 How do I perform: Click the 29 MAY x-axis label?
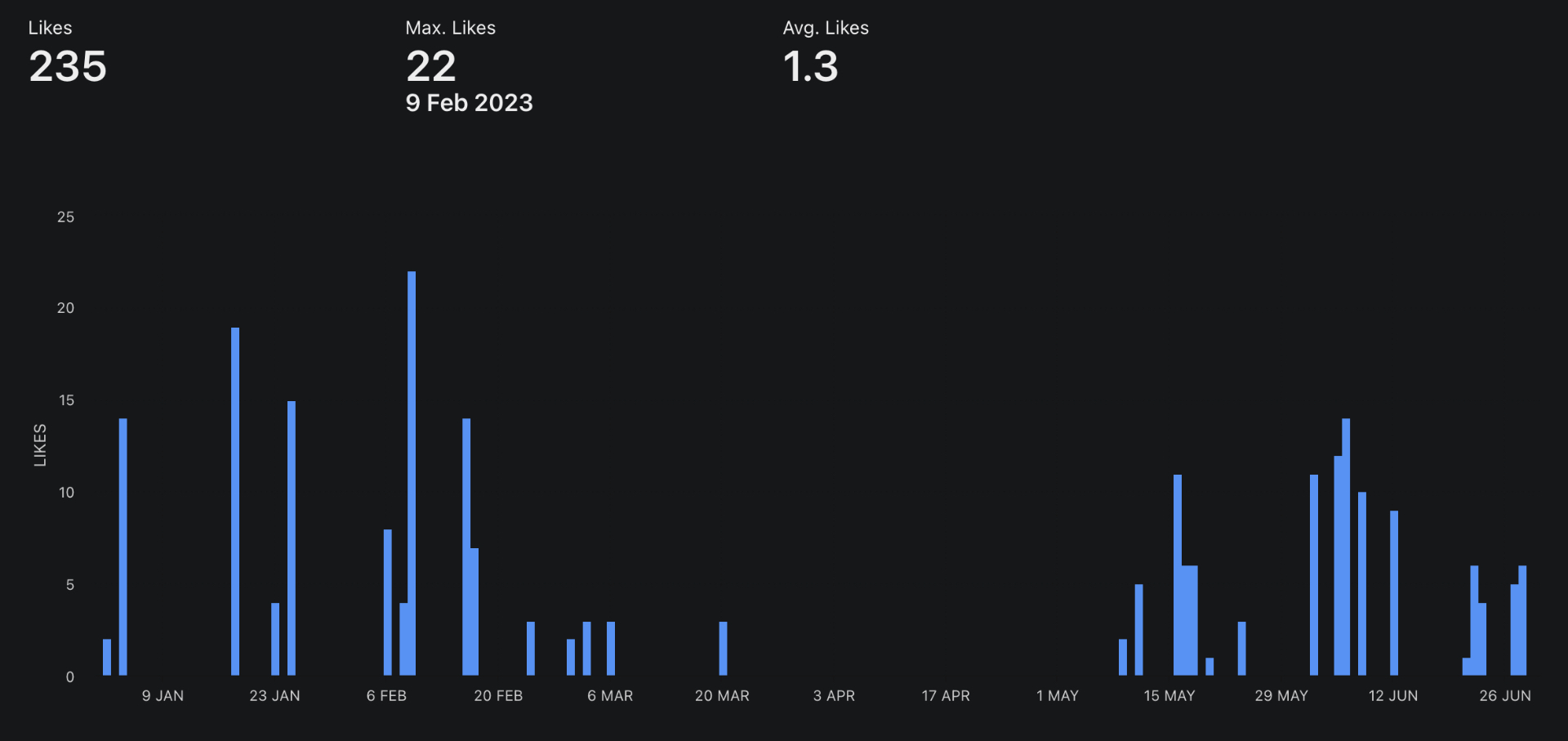click(1281, 696)
